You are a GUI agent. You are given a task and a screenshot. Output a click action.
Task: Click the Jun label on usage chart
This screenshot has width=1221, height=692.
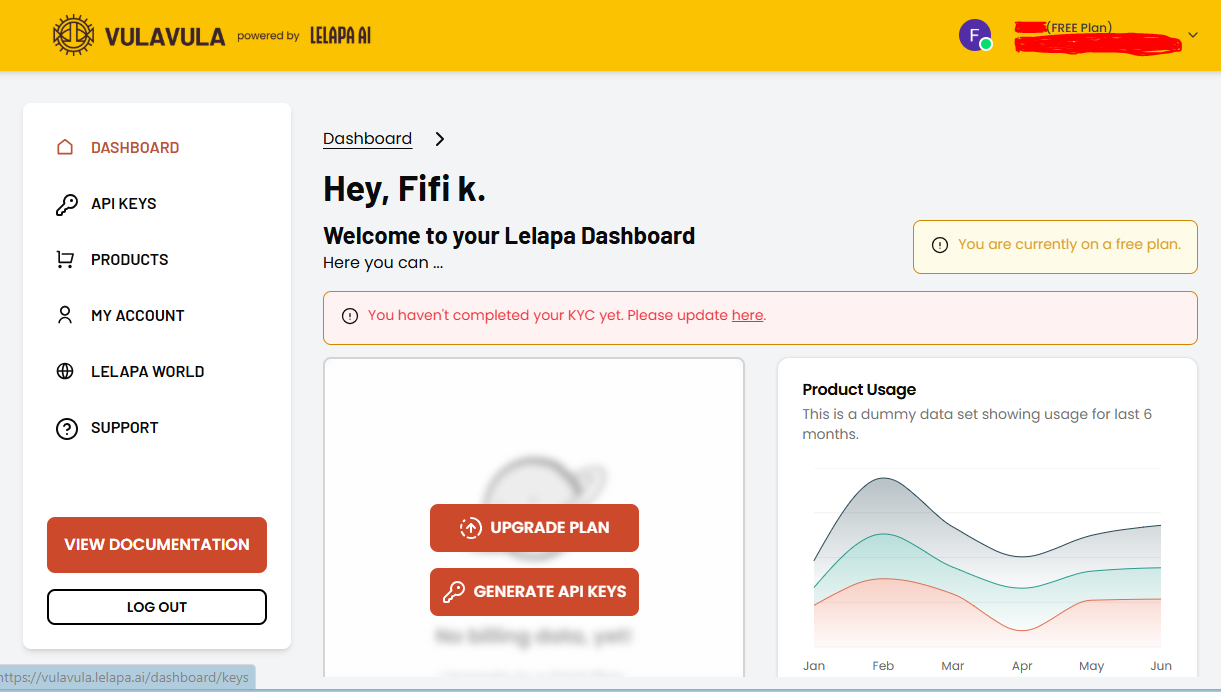click(x=1161, y=666)
